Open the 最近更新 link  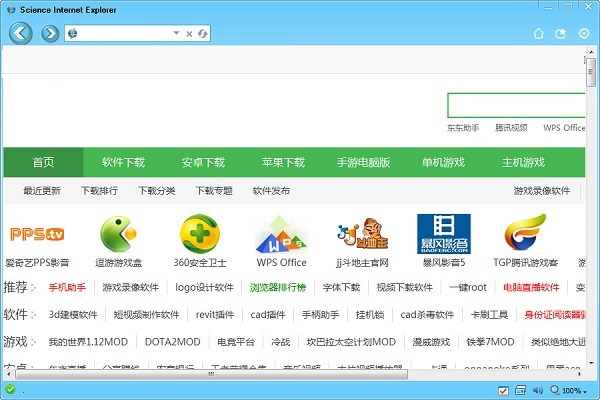(x=42, y=191)
